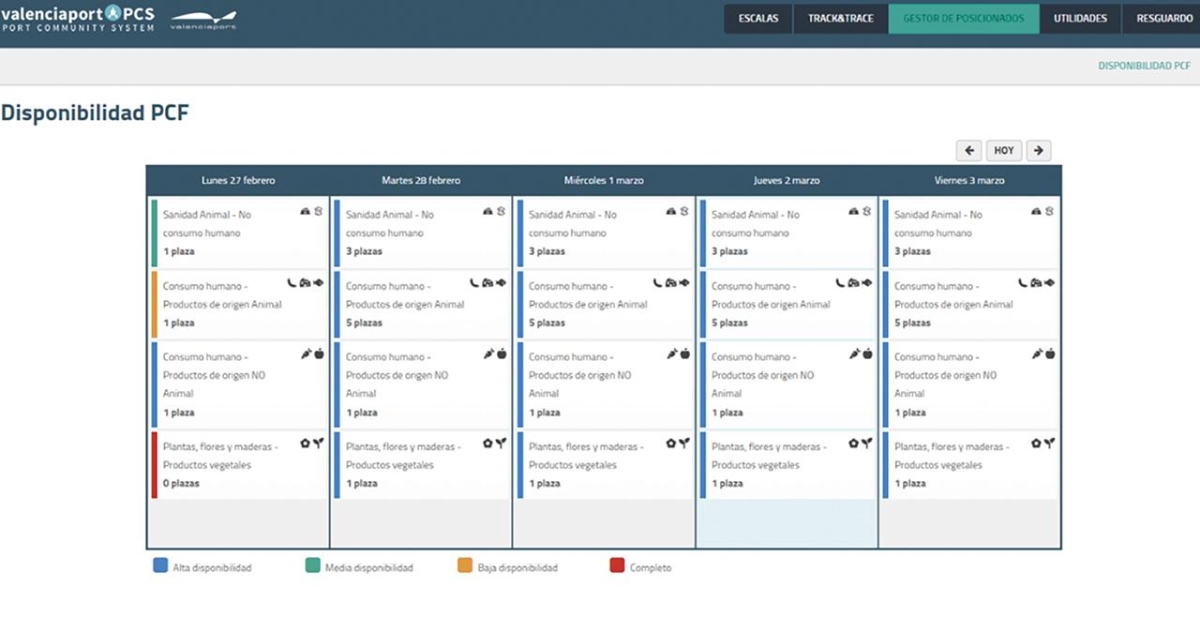Screen dimensions: 1200x617
Task: Open Martes Sanidad Animal card with 3 plazas
Action: [x=423, y=233]
